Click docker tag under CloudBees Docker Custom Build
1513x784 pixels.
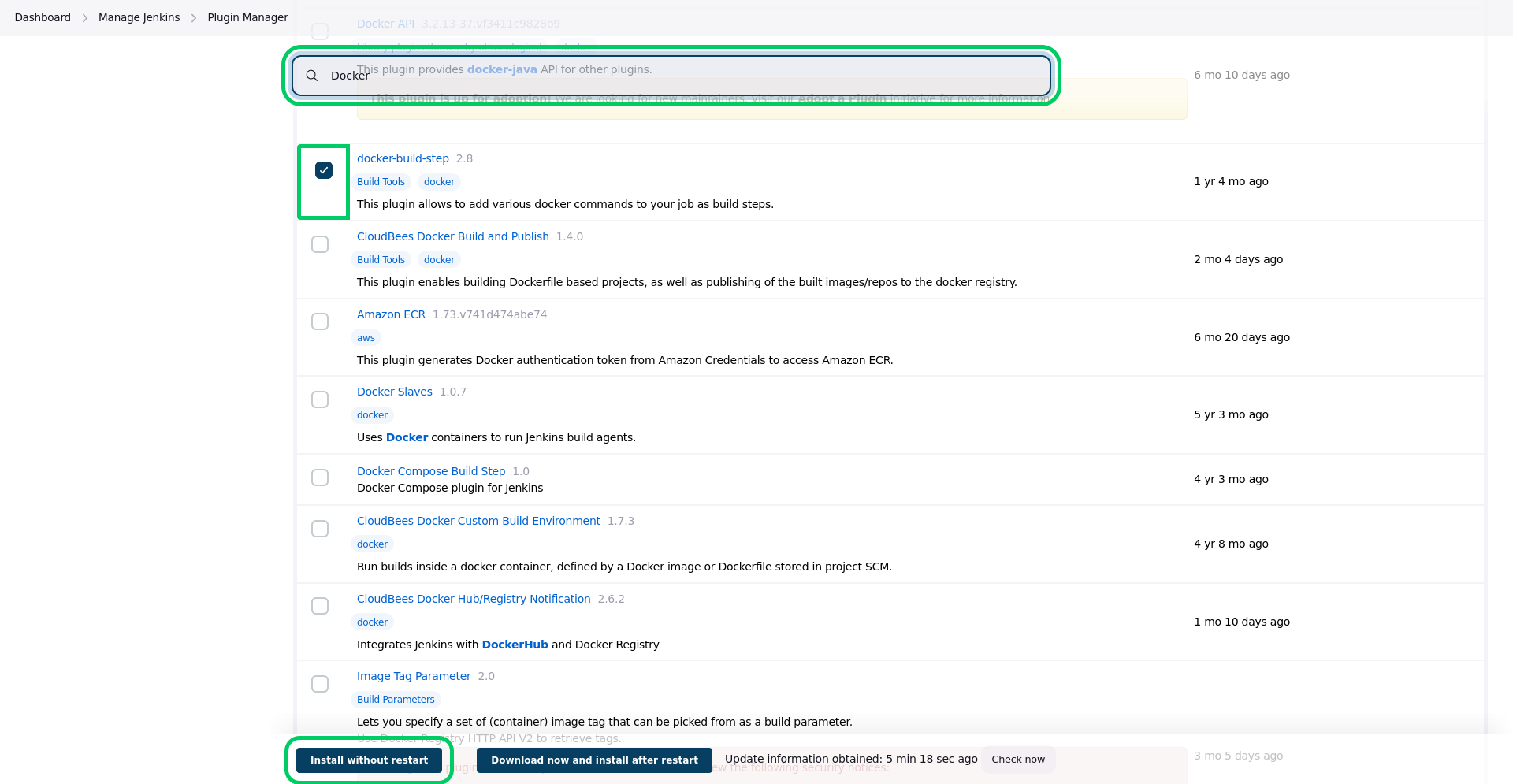372,544
